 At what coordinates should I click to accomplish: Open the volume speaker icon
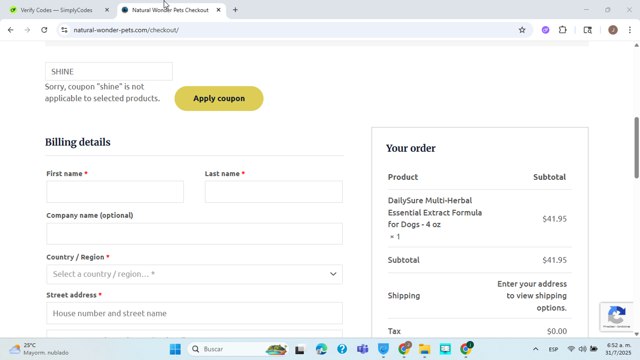pyautogui.click(x=582, y=349)
